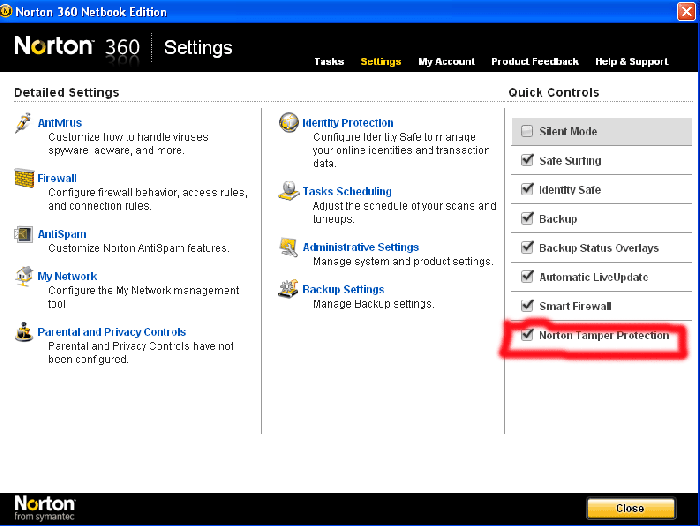Open the Tasks tab
Viewport: 700px width, 526px height.
329,62
